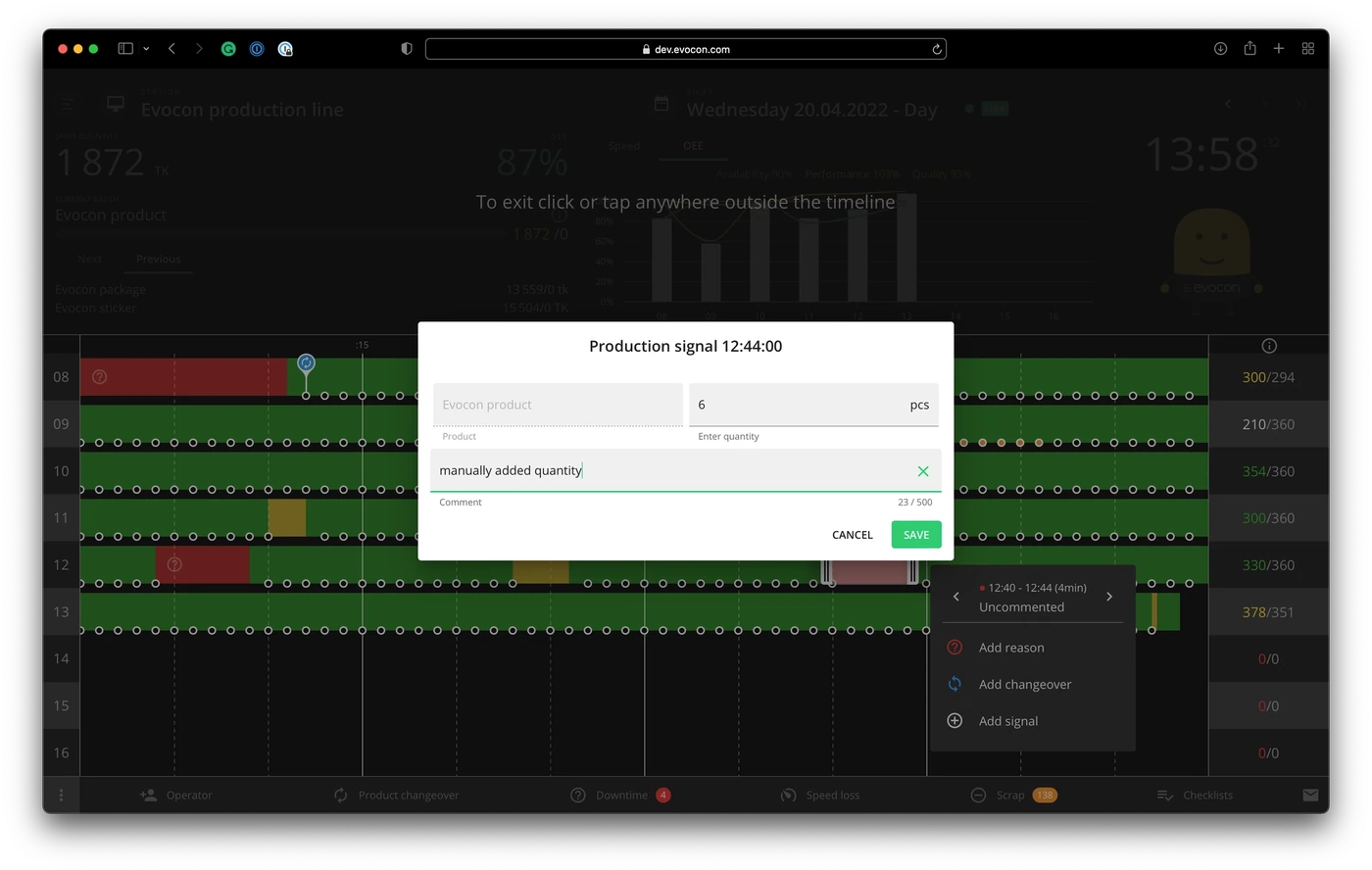Go to next stop with right chevron
This screenshot has height=870, width=1372.
(x=1109, y=597)
